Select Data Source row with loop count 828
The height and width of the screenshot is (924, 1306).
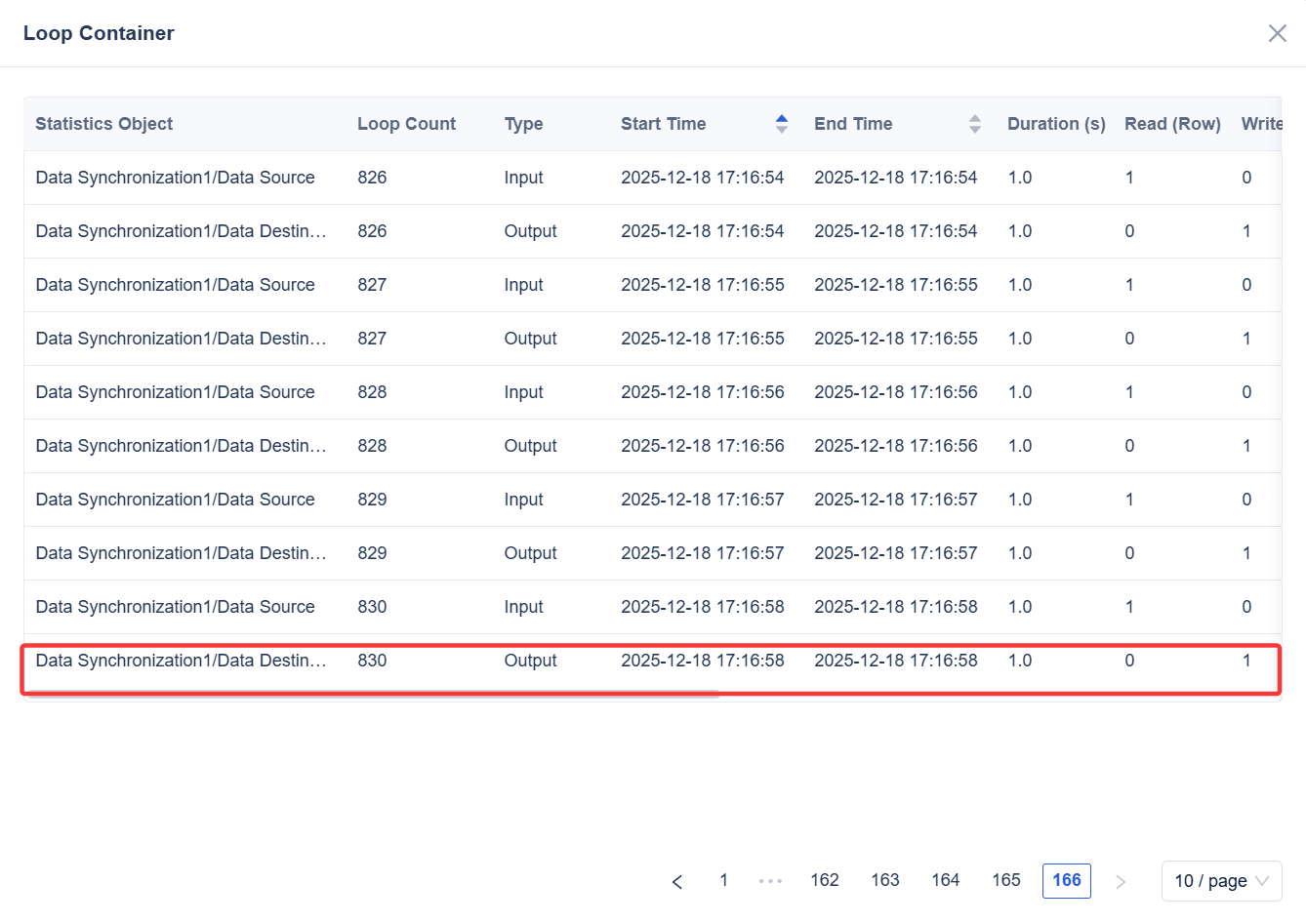point(652,392)
